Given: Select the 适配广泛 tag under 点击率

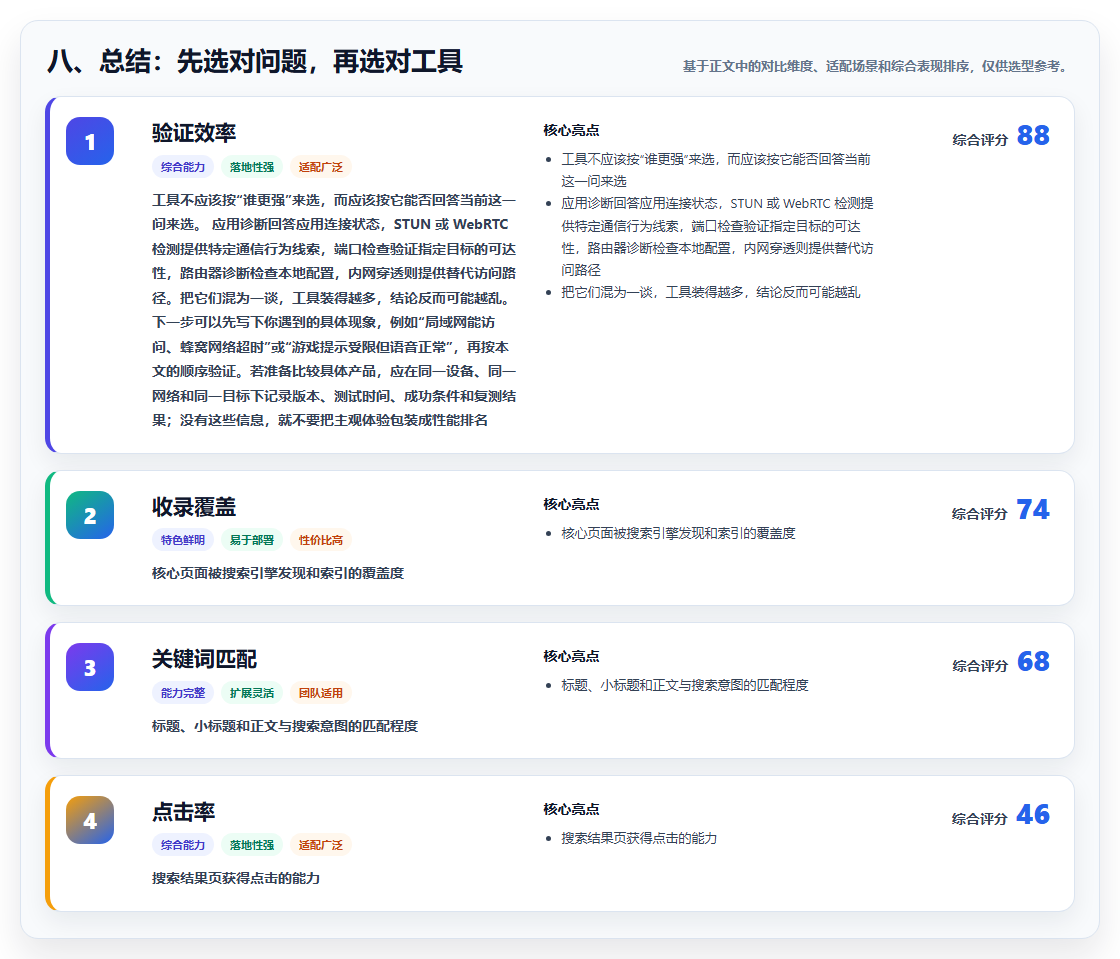Looking at the screenshot, I should pos(321,845).
